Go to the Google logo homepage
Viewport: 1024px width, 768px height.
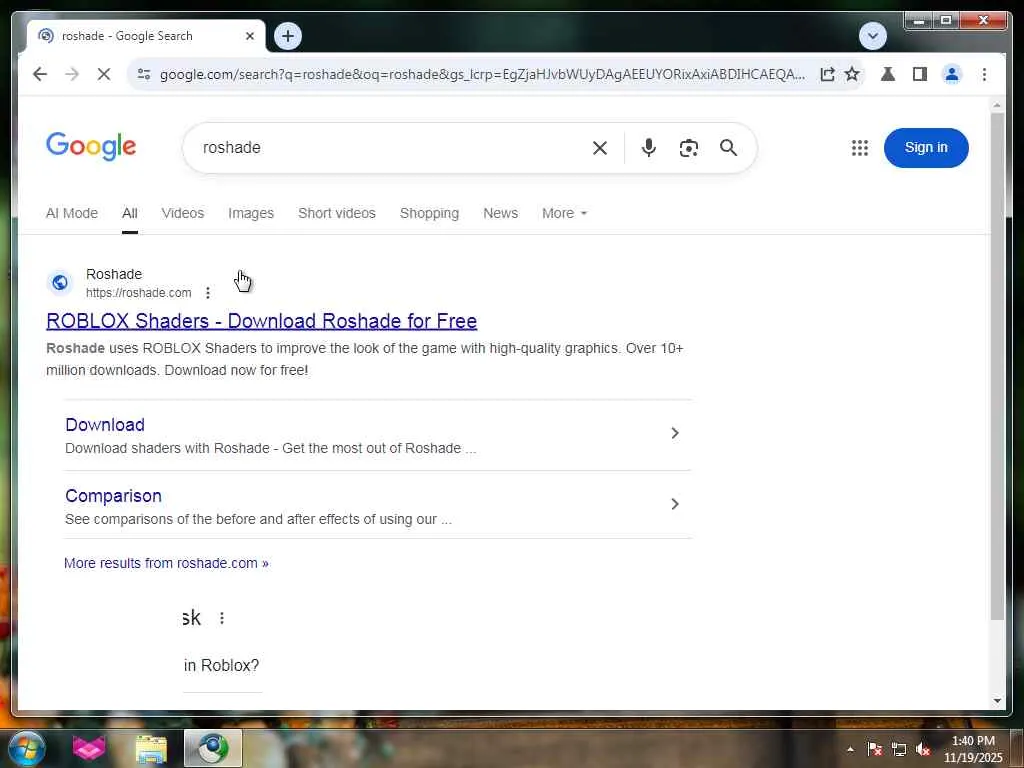[x=91, y=146]
